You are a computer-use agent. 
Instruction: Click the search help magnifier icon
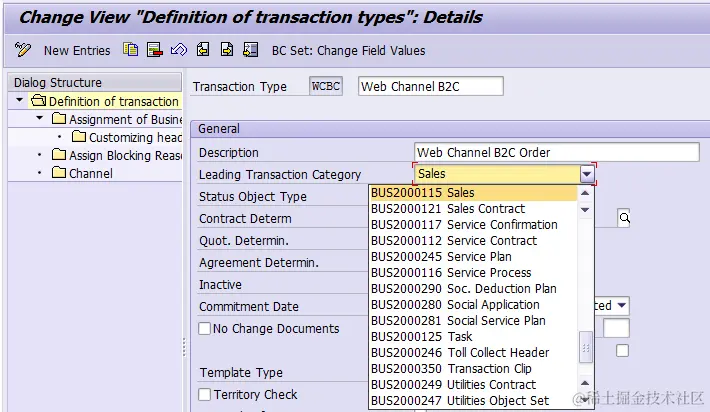(624, 218)
